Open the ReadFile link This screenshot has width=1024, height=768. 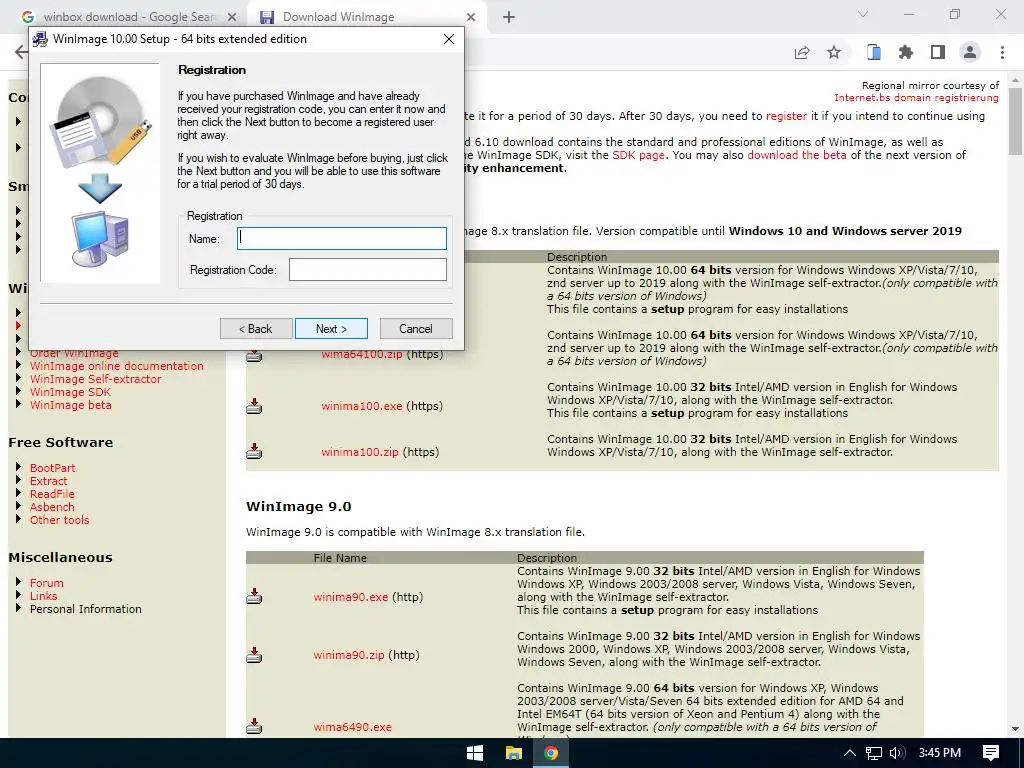[x=52, y=494]
